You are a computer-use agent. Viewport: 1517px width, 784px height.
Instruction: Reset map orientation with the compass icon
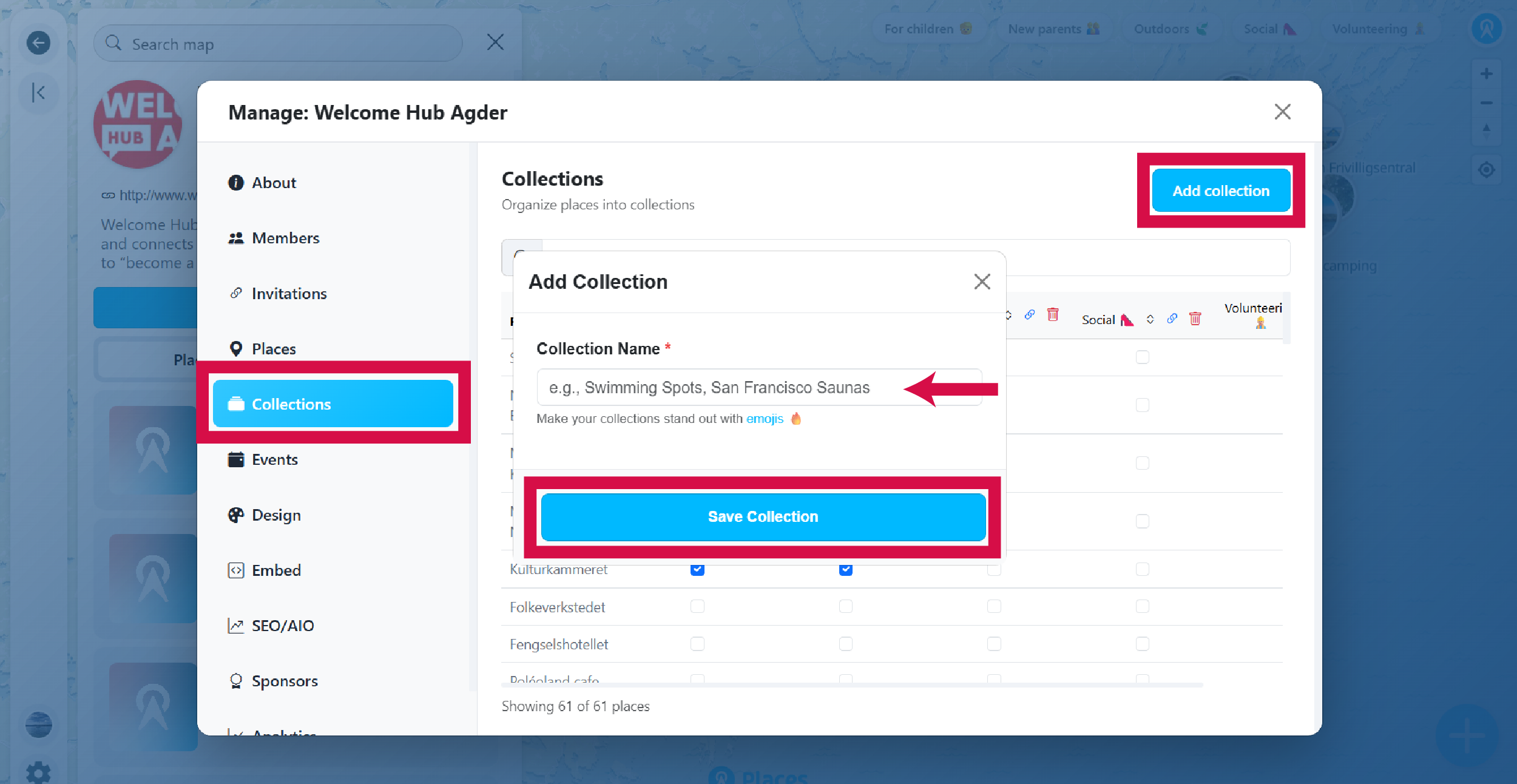1486,130
